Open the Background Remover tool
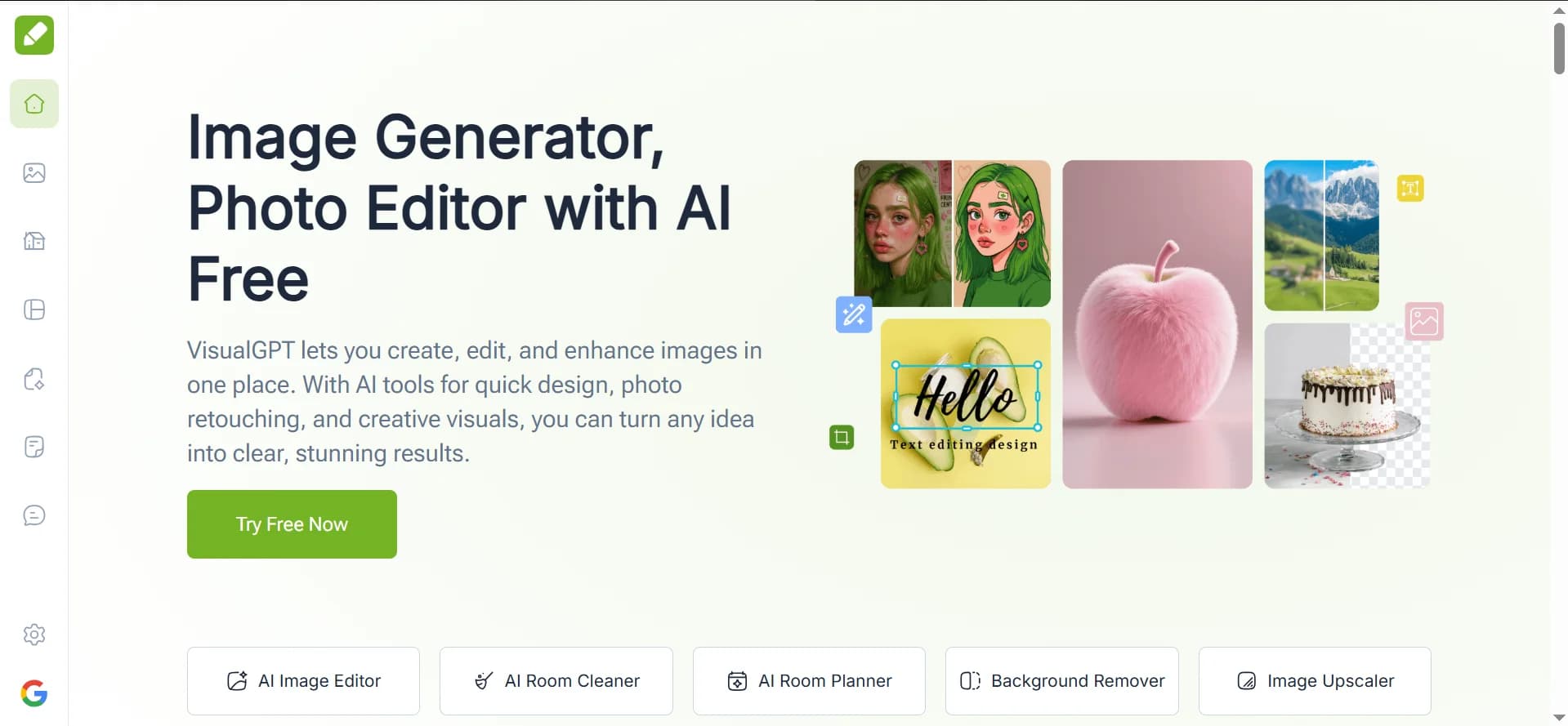 [x=1062, y=681]
